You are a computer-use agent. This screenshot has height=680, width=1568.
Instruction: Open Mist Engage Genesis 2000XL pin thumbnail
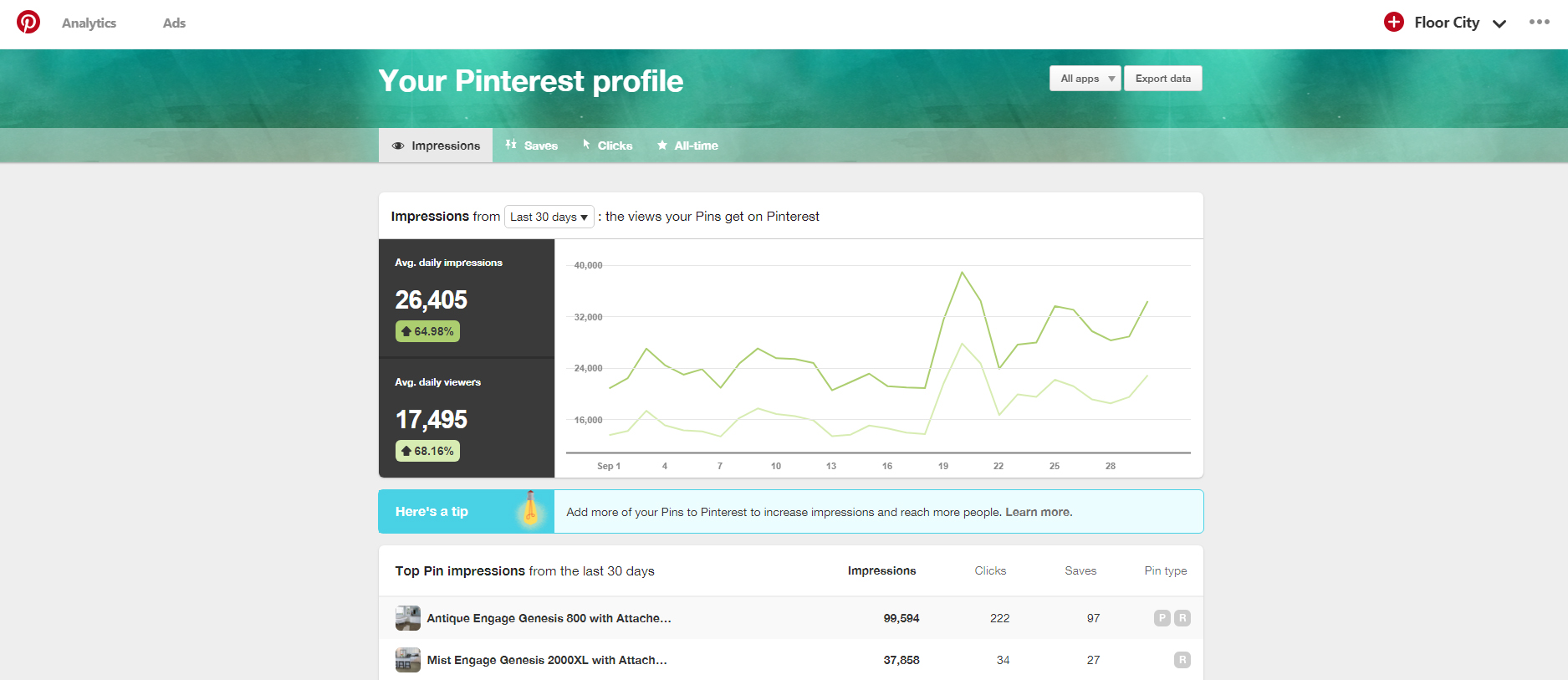408,660
